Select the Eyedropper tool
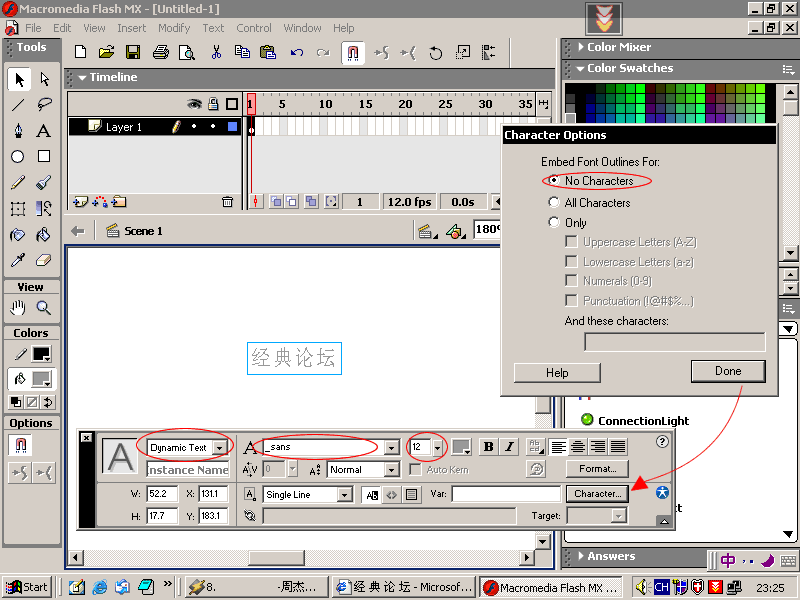The width and height of the screenshot is (800, 600). (x=18, y=261)
